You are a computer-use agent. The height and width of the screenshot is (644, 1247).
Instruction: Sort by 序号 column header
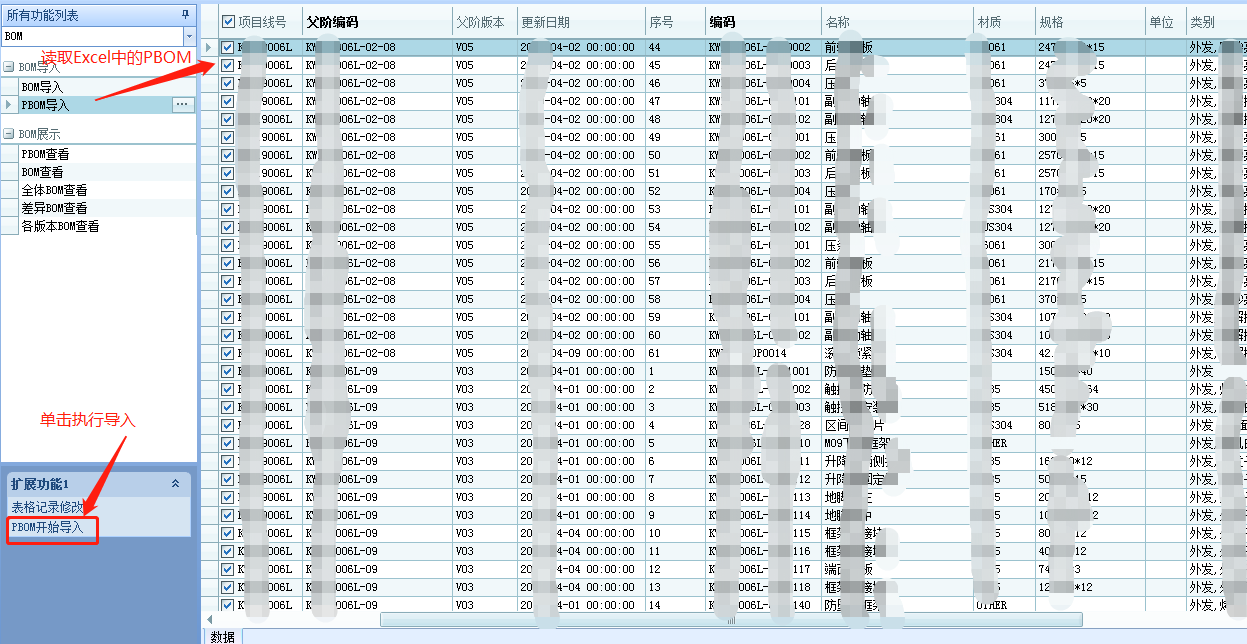coord(675,21)
